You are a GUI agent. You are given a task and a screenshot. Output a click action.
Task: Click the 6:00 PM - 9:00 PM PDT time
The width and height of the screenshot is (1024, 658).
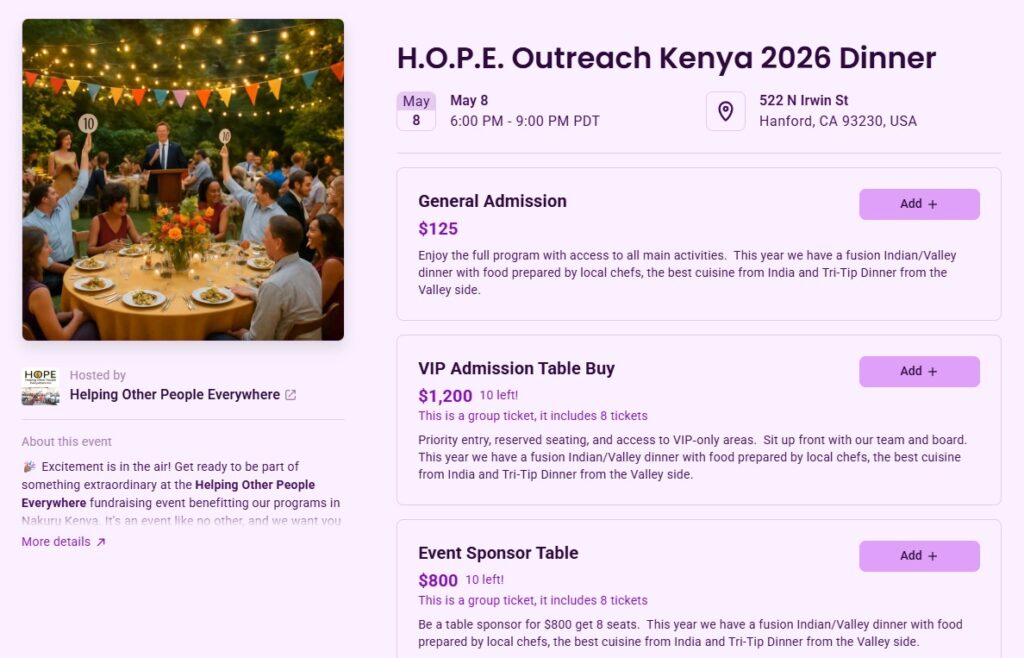[x=524, y=121]
